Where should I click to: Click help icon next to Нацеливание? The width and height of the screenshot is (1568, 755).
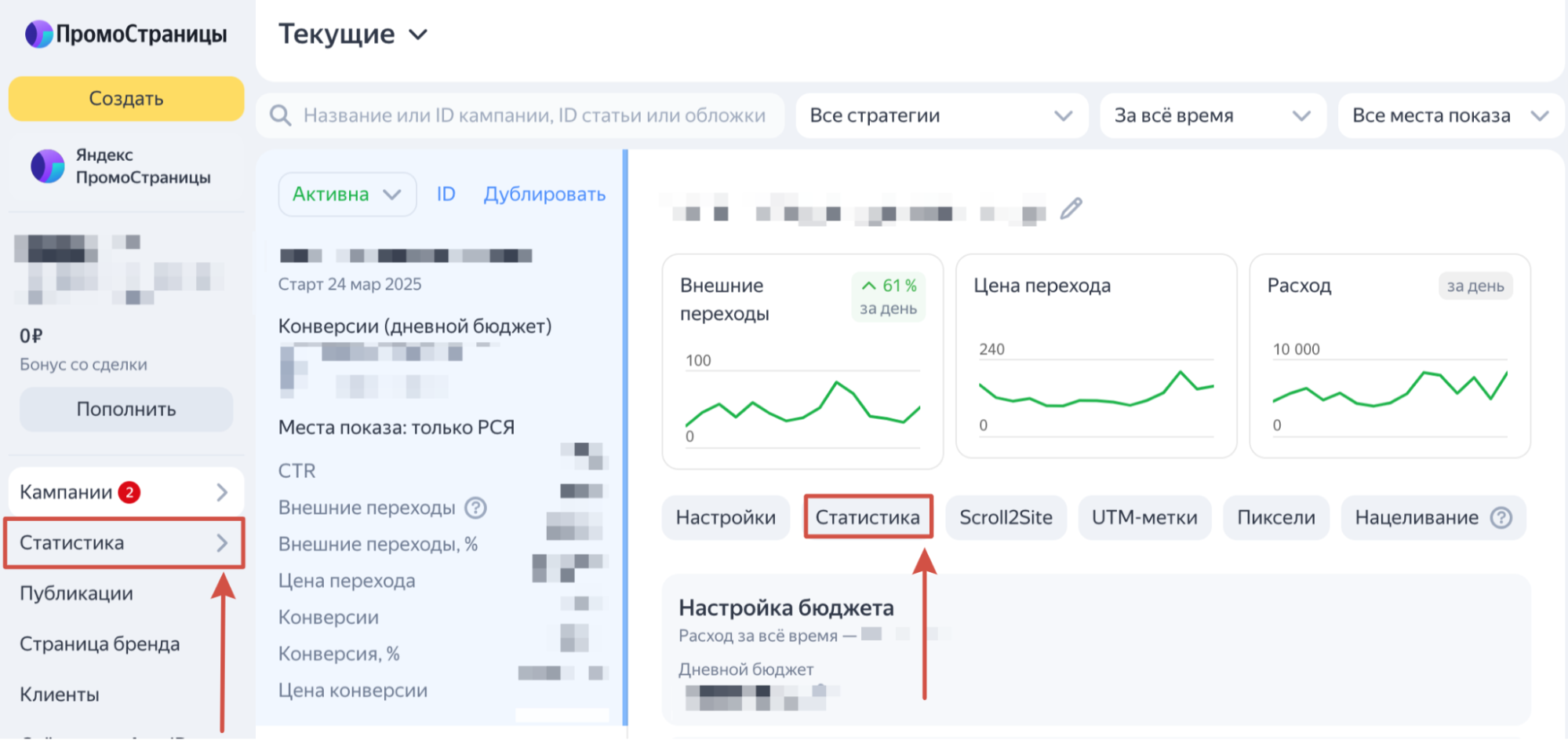1501,518
